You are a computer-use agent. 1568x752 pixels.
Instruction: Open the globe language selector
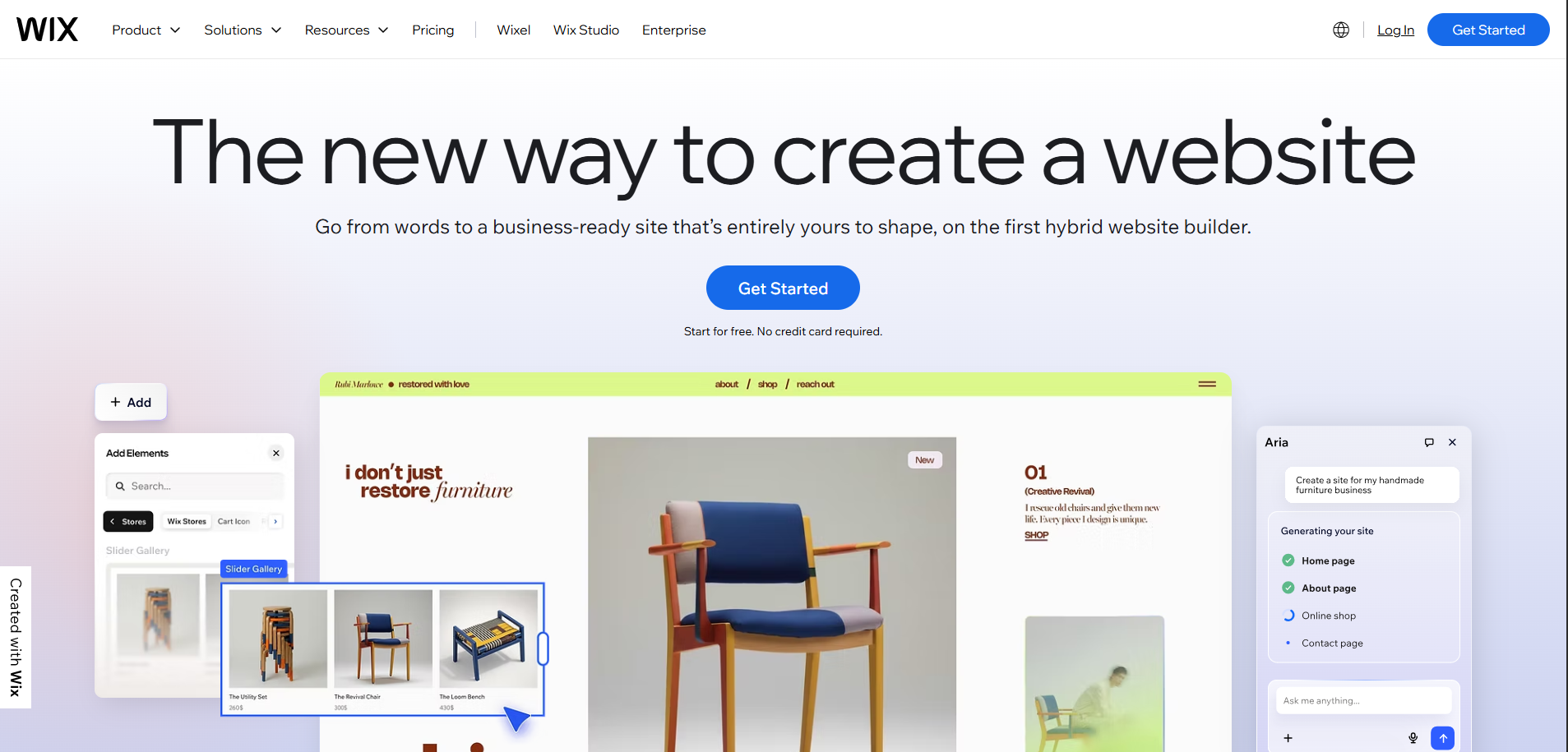[x=1341, y=30]
